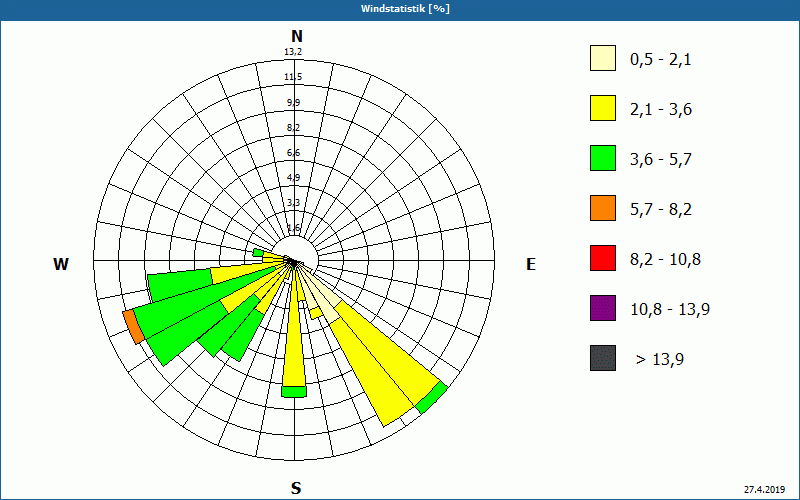Click the dark gray > 13,9 legend swatch
The width and height of the screenshot is (800, 500).
(603, 358)
